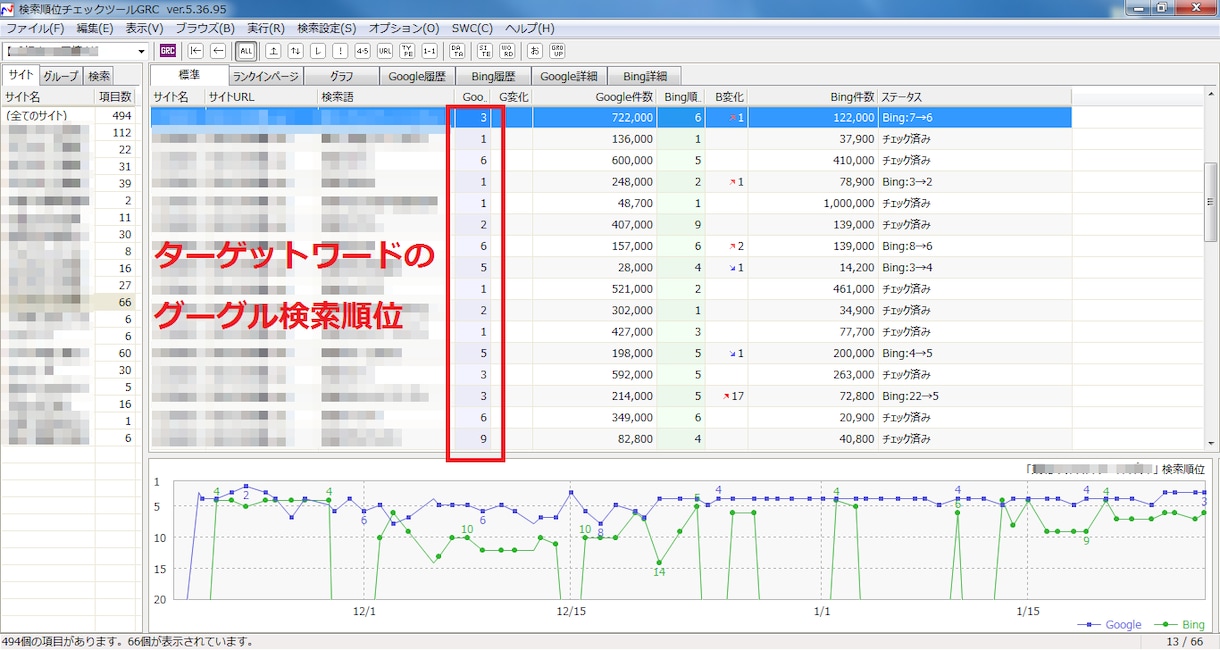
Task: Select the 標準 view tab
Action: 190,75
